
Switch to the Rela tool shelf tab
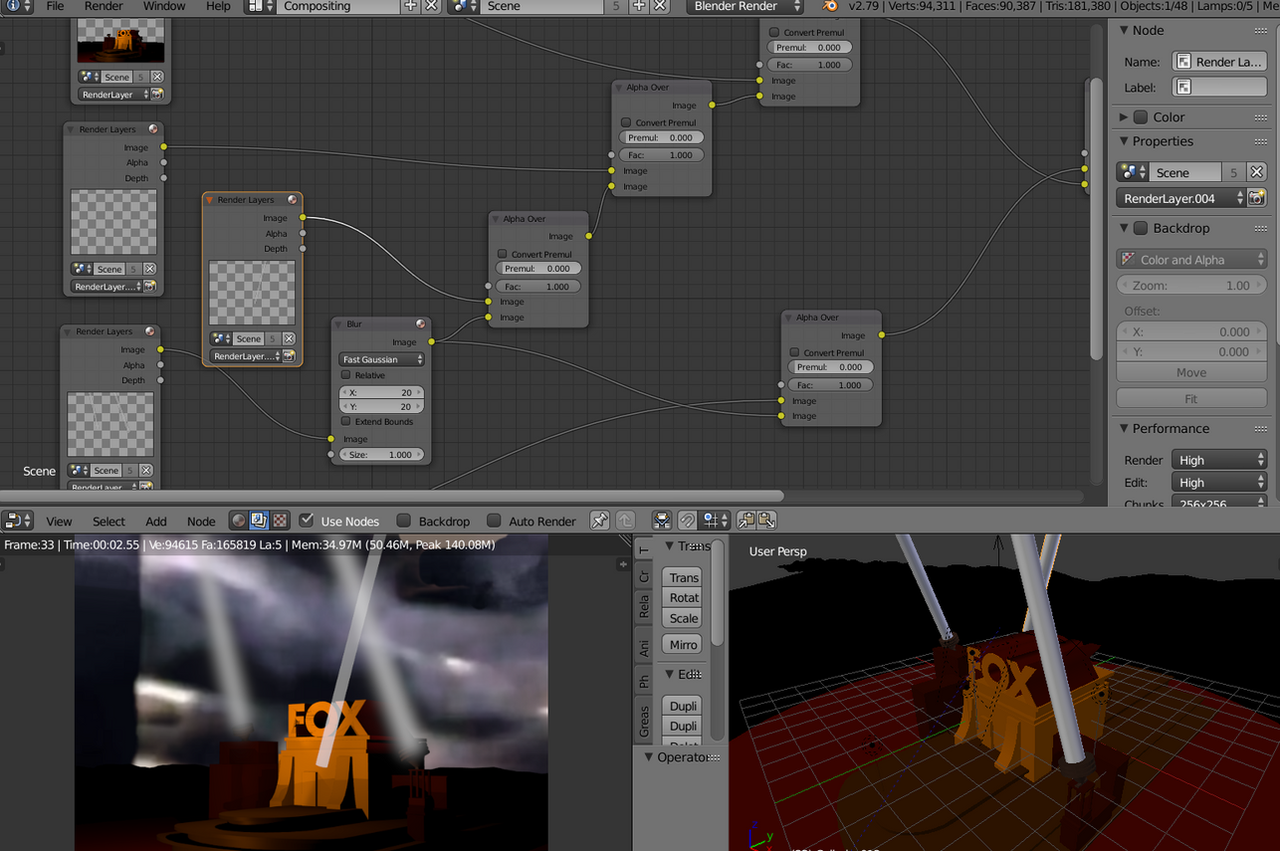tap(644, 606)
